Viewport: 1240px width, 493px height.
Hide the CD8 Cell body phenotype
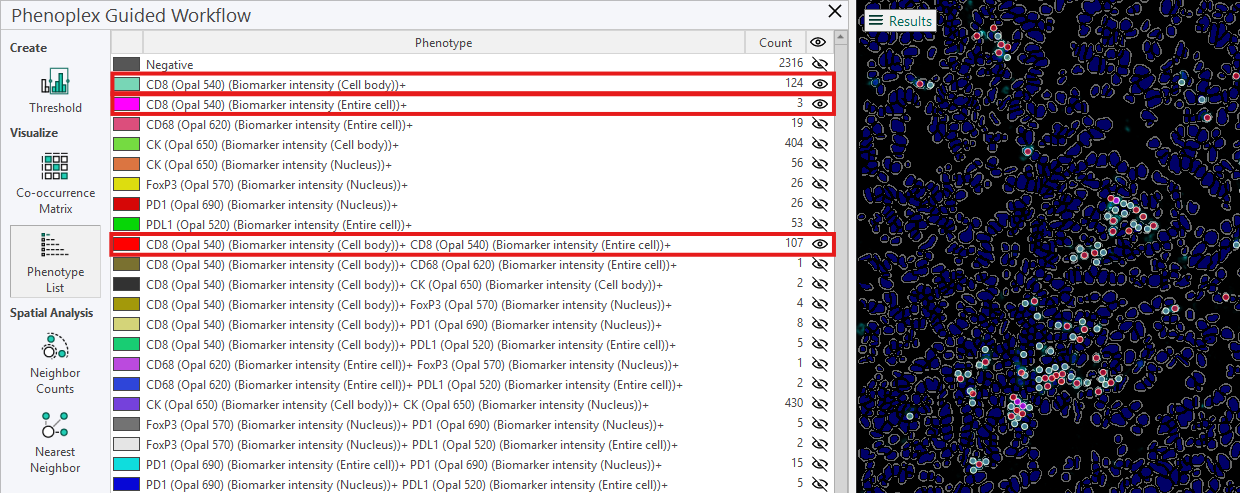[820, 84]
